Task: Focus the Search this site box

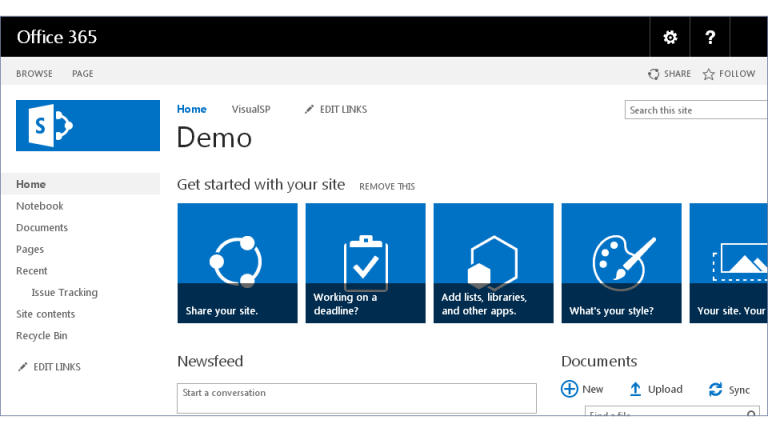Action: (696, 110)
